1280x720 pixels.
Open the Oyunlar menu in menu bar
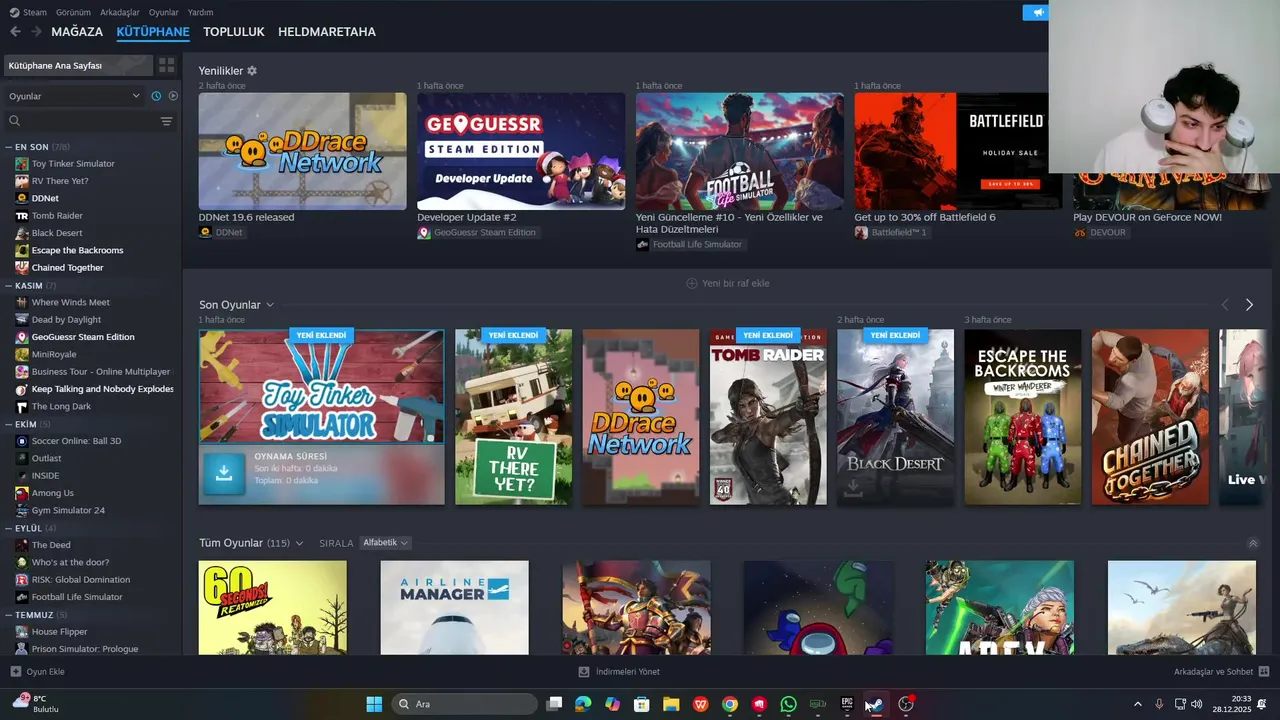164,12
